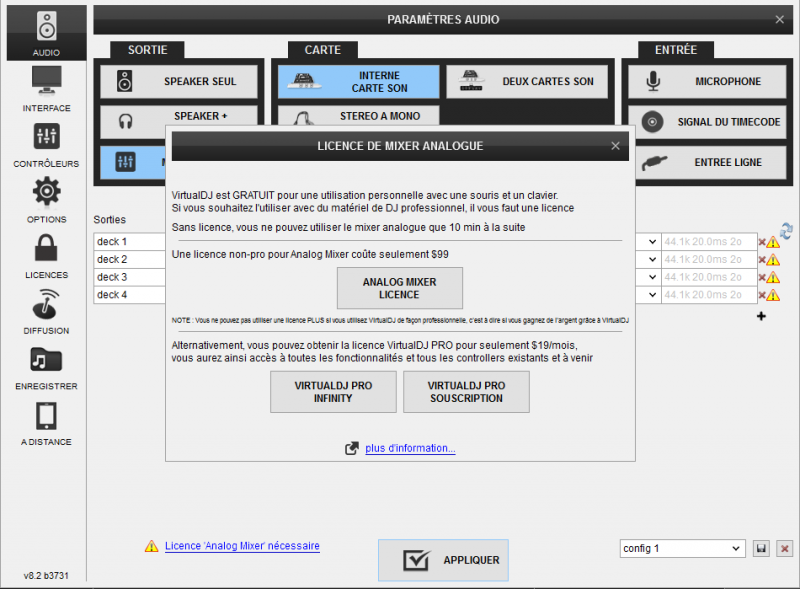Open the A Distance remote section
Screen dimensions: 800x589
(x=46, y=423)
